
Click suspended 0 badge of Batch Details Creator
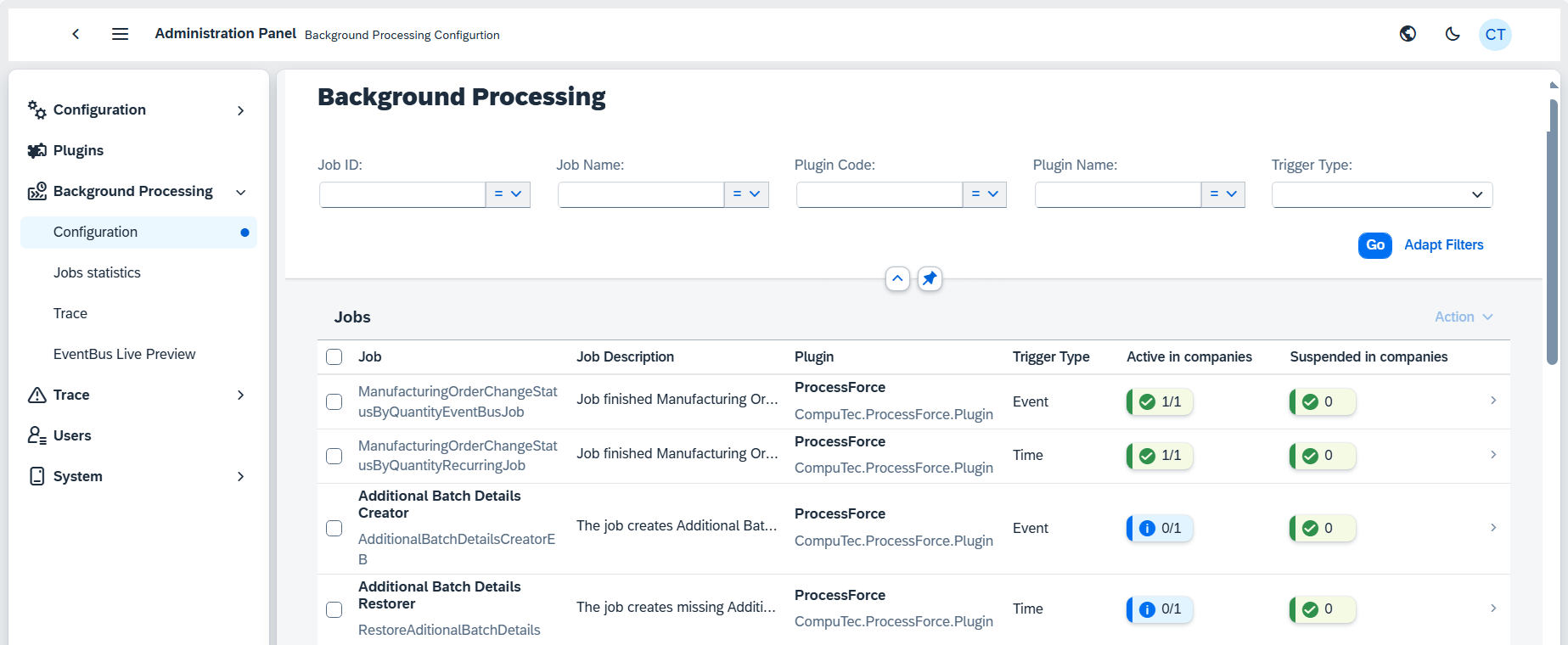click(1323, 528)
